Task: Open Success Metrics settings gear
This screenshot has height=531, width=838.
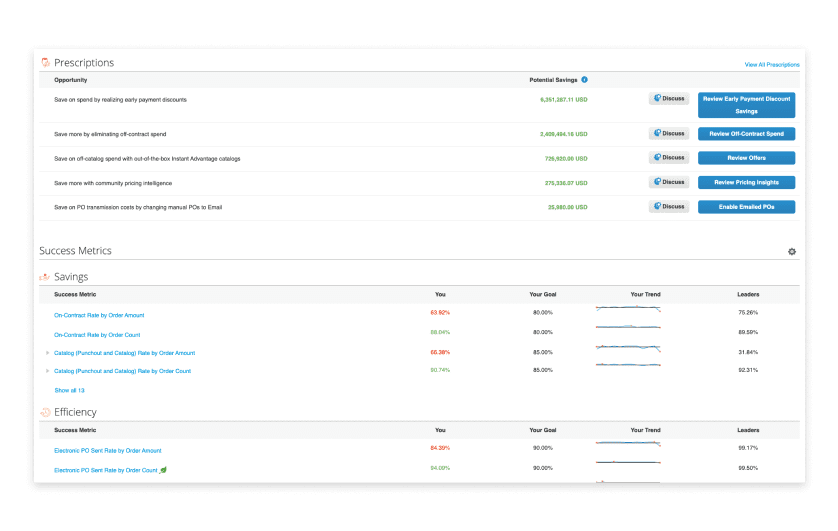Action: click(792, 251)
